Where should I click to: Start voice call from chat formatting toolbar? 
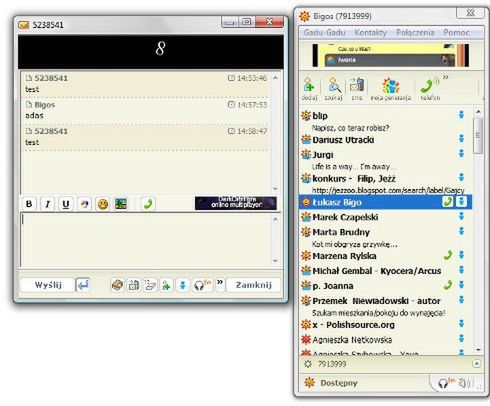148,204
